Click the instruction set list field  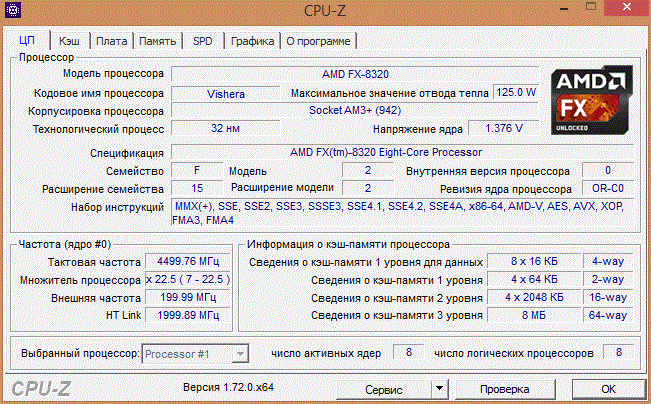coord(403,213)
